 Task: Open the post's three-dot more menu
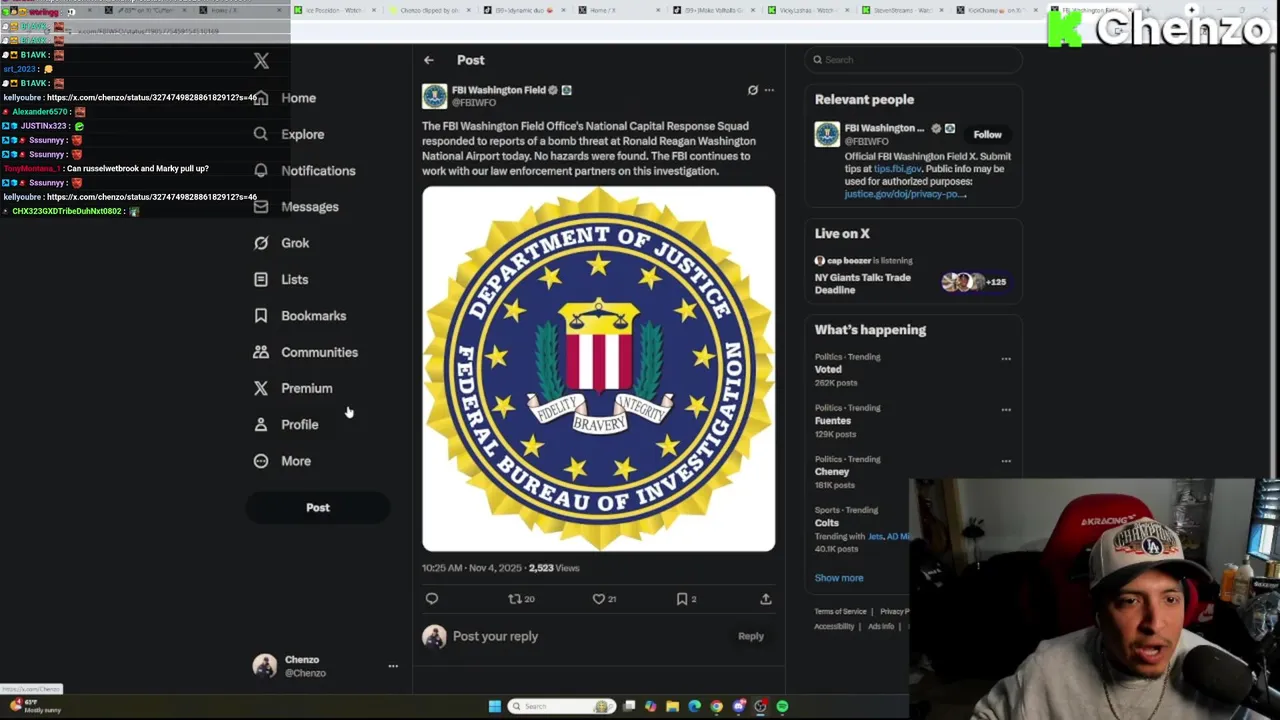click(769, 90)
